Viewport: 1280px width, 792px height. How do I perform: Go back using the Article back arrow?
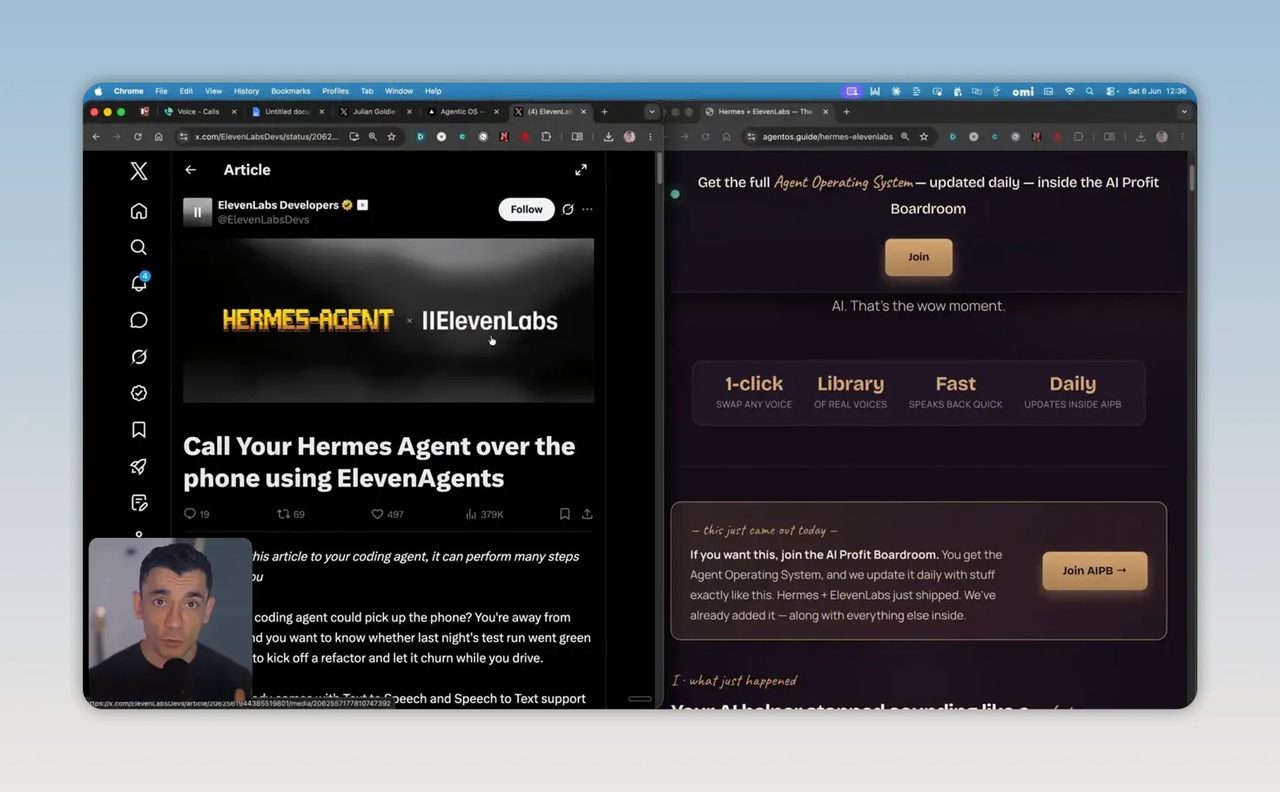(x=190, y=170)
